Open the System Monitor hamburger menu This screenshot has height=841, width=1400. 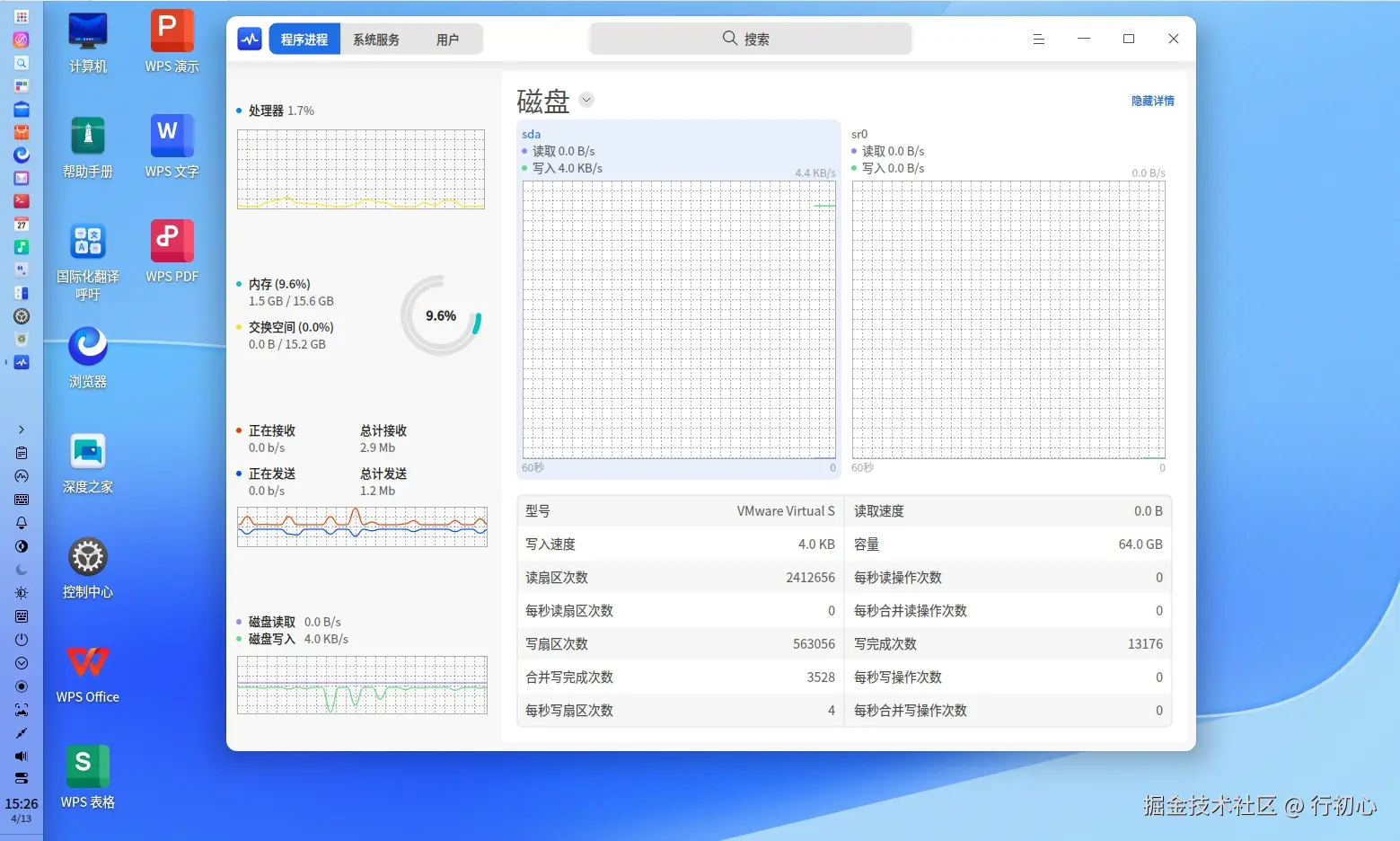point(1039,39)
